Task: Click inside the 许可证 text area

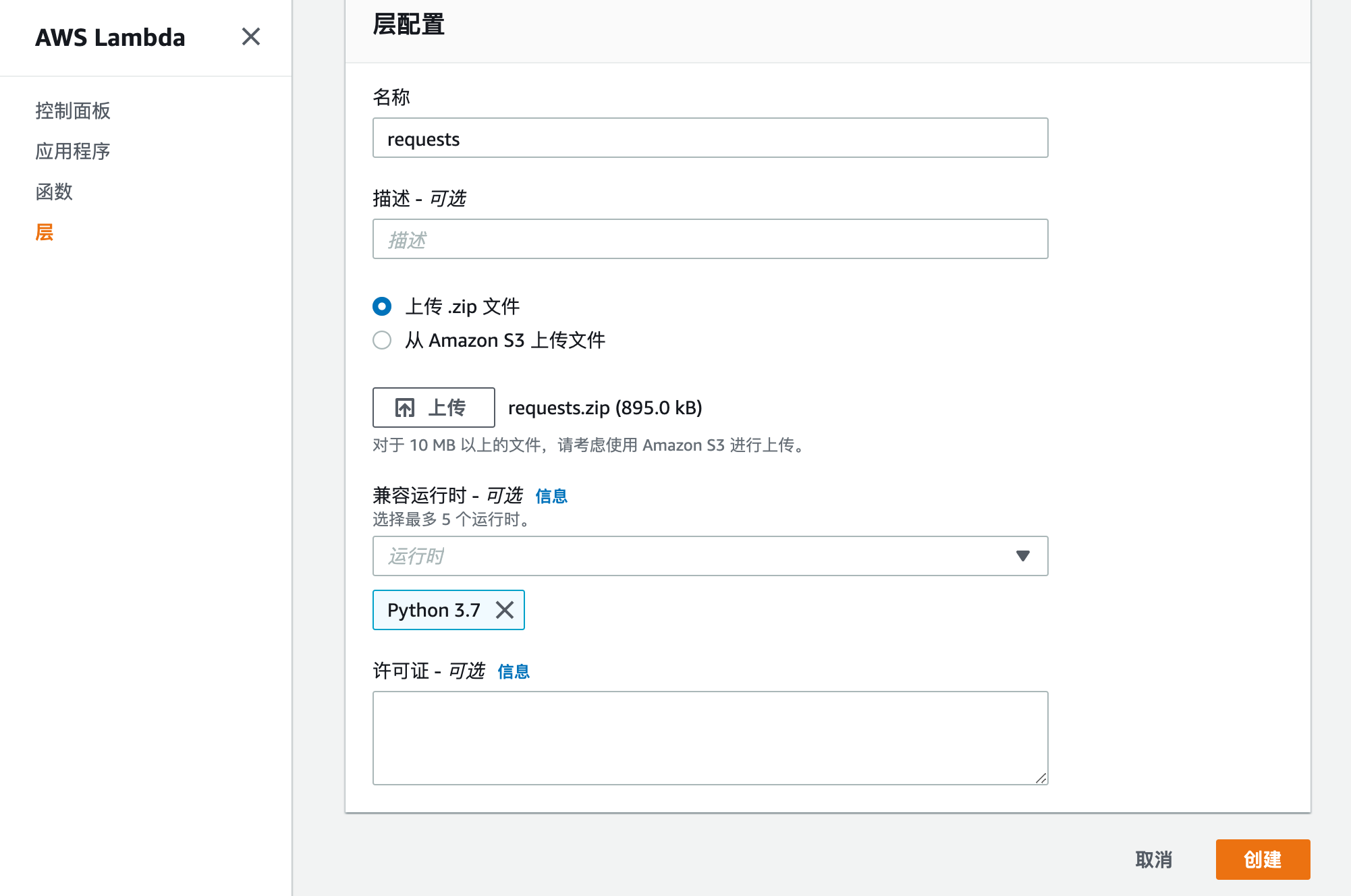Action: click(710, 737)
